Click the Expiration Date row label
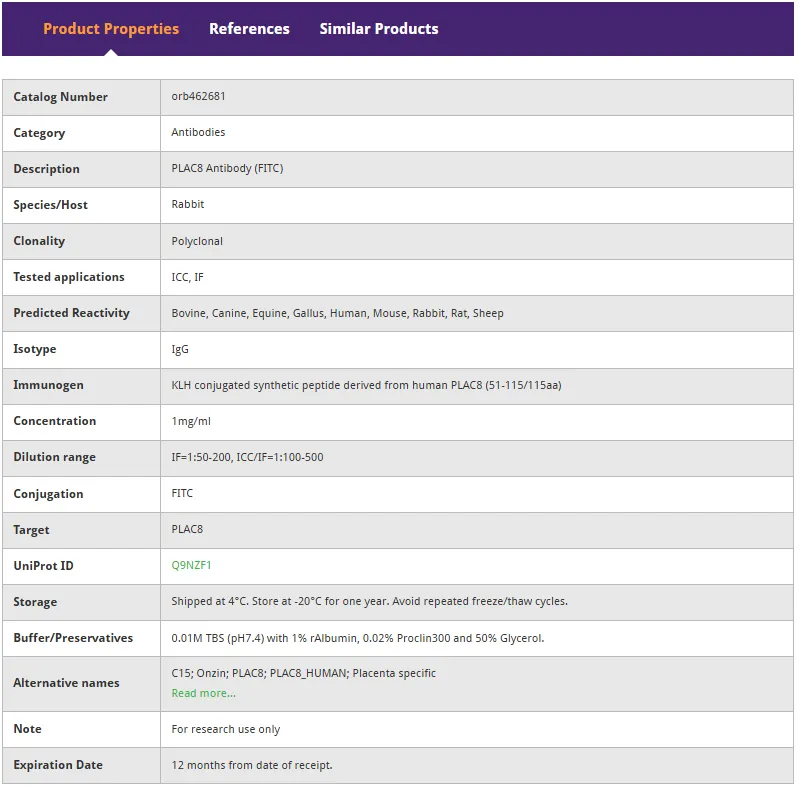The width and height of the screenshot is (798, 787). coord(58,765)
